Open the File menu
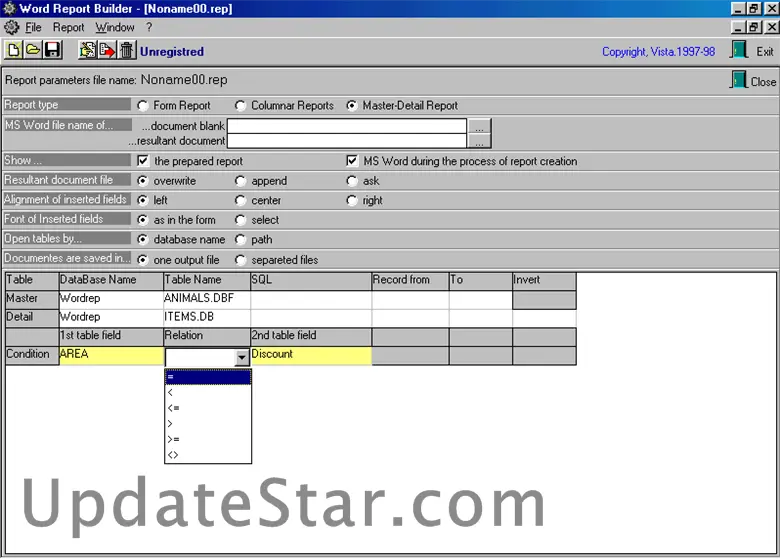 [33, 27]
